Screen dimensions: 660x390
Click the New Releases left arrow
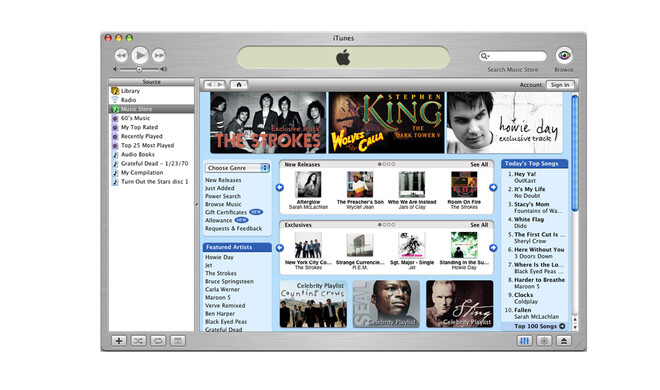279,188
